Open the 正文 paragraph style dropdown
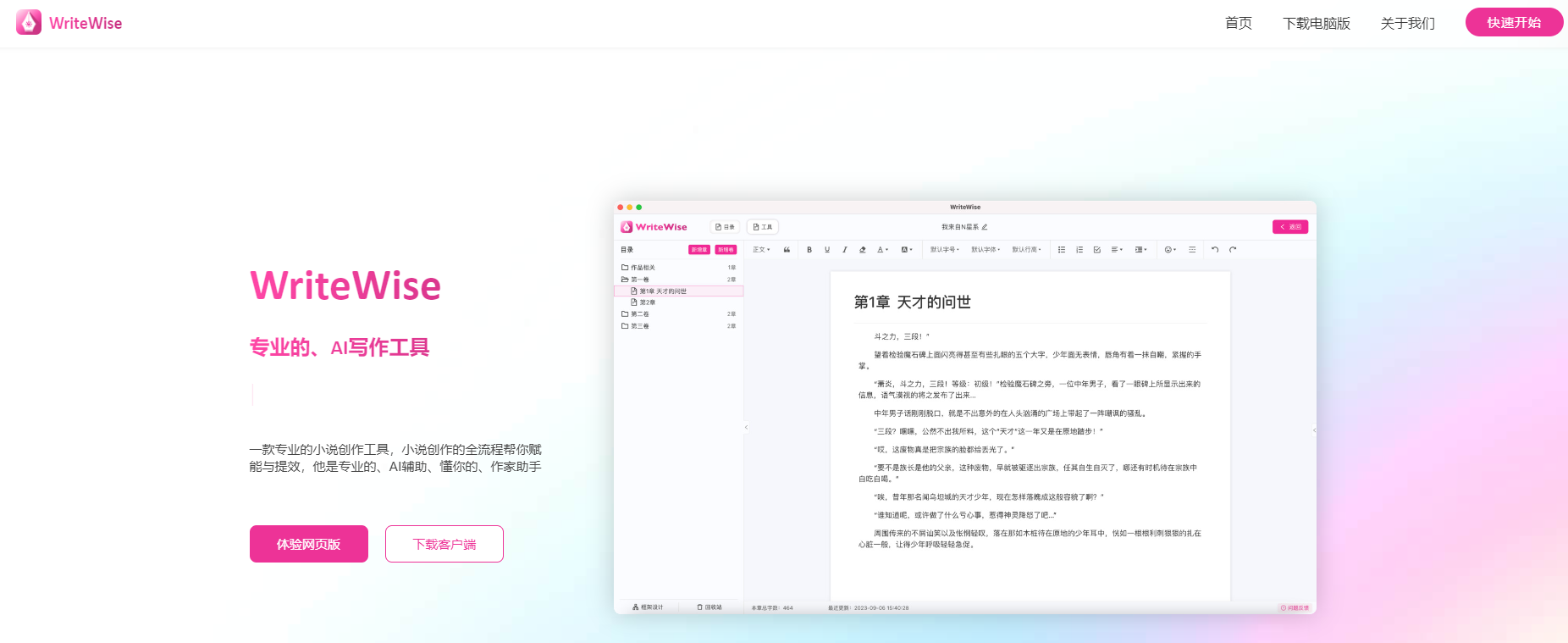Image resolution: width=1568 pixels, height=643 pixels. tap(761, 250)
